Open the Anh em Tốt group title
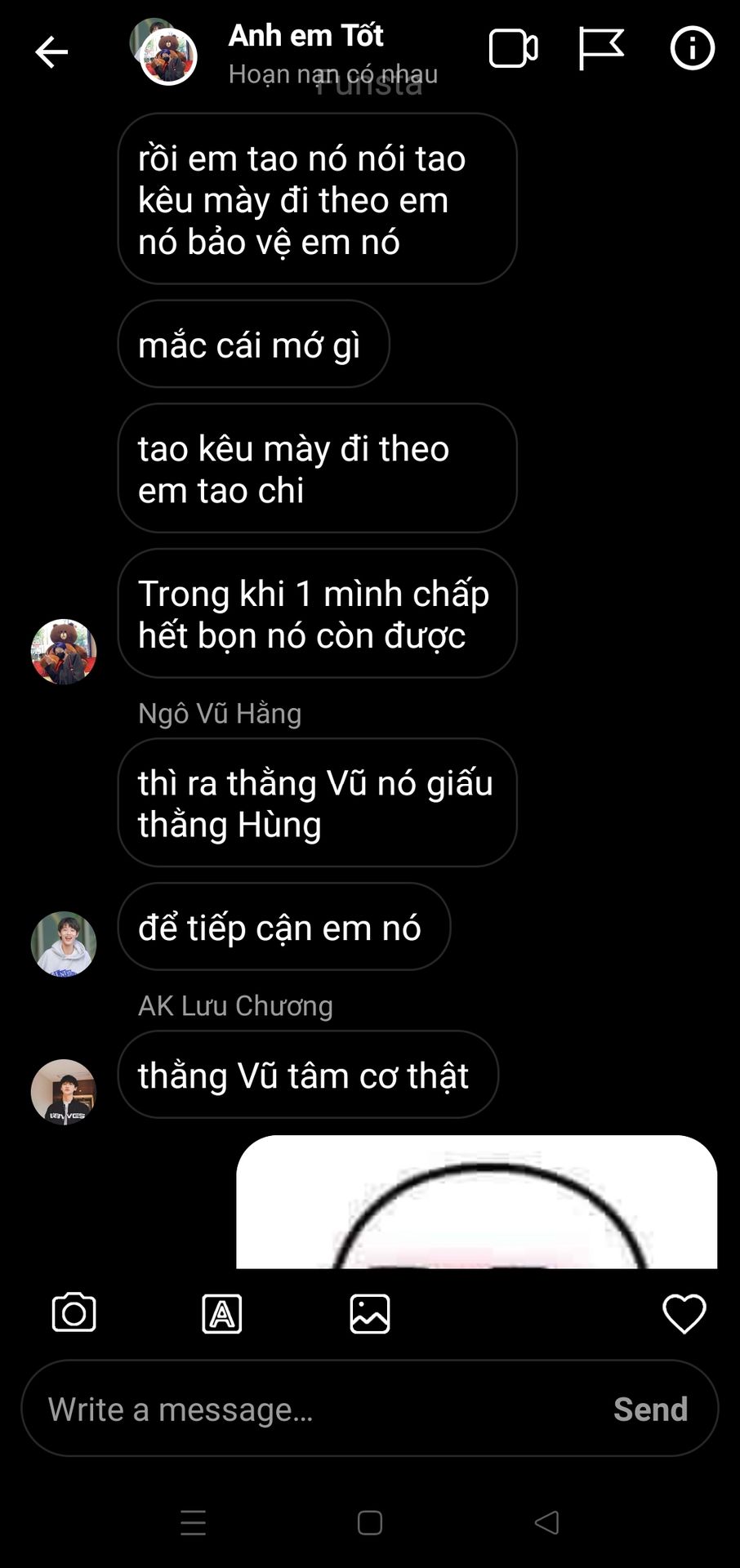The image size is (740, 1568). [x=305, y=35]
